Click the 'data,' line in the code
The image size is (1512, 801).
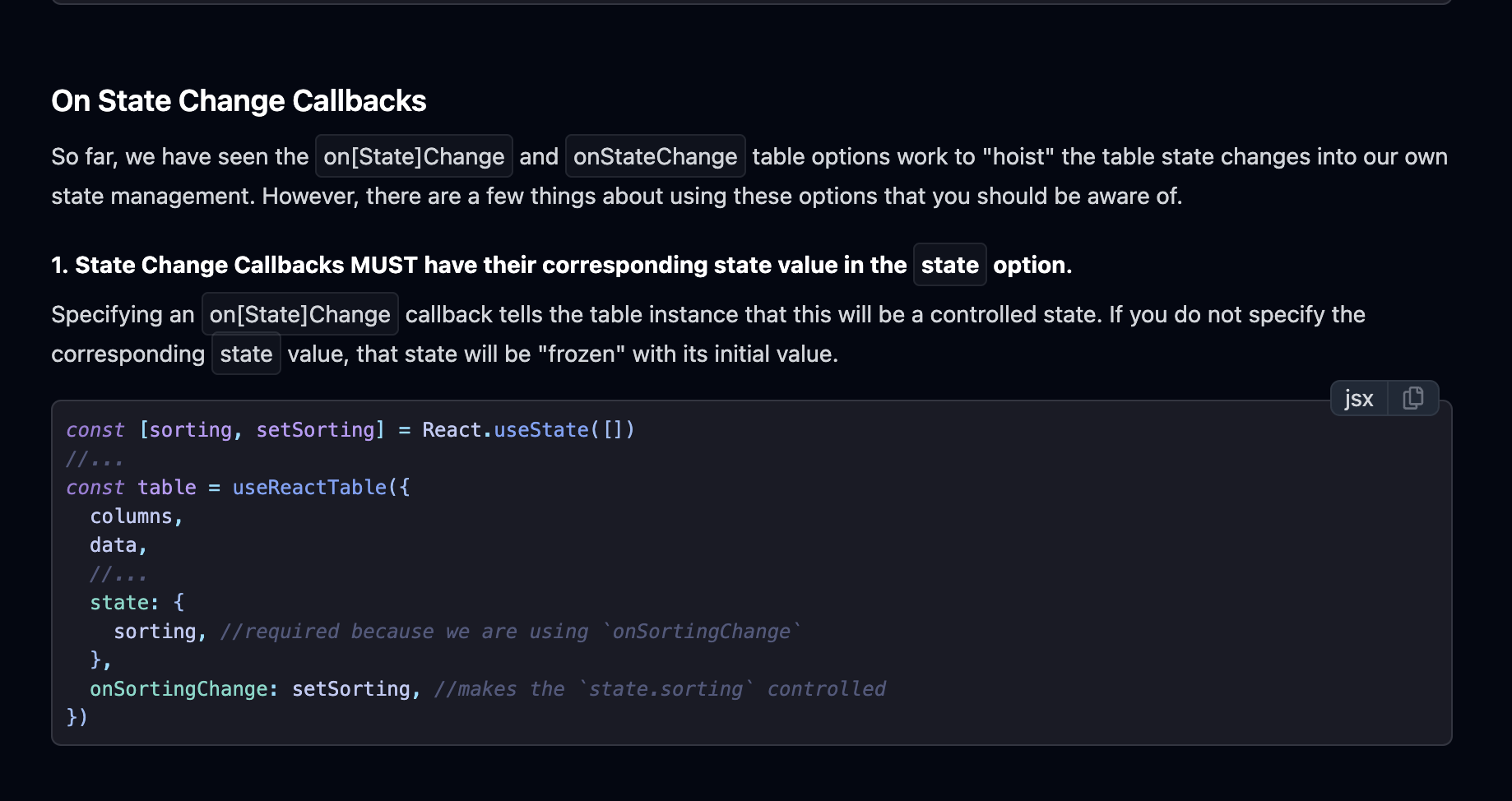click(x=118, y=545)
